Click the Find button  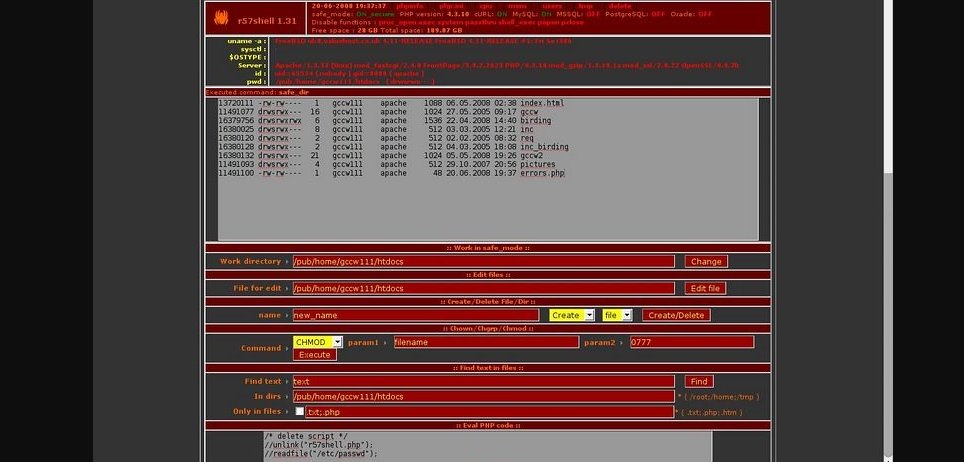(x=699, y=381)
